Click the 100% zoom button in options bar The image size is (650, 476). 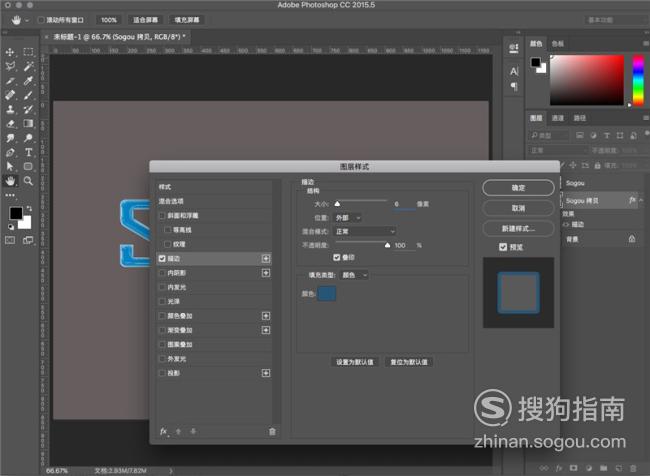109,20
